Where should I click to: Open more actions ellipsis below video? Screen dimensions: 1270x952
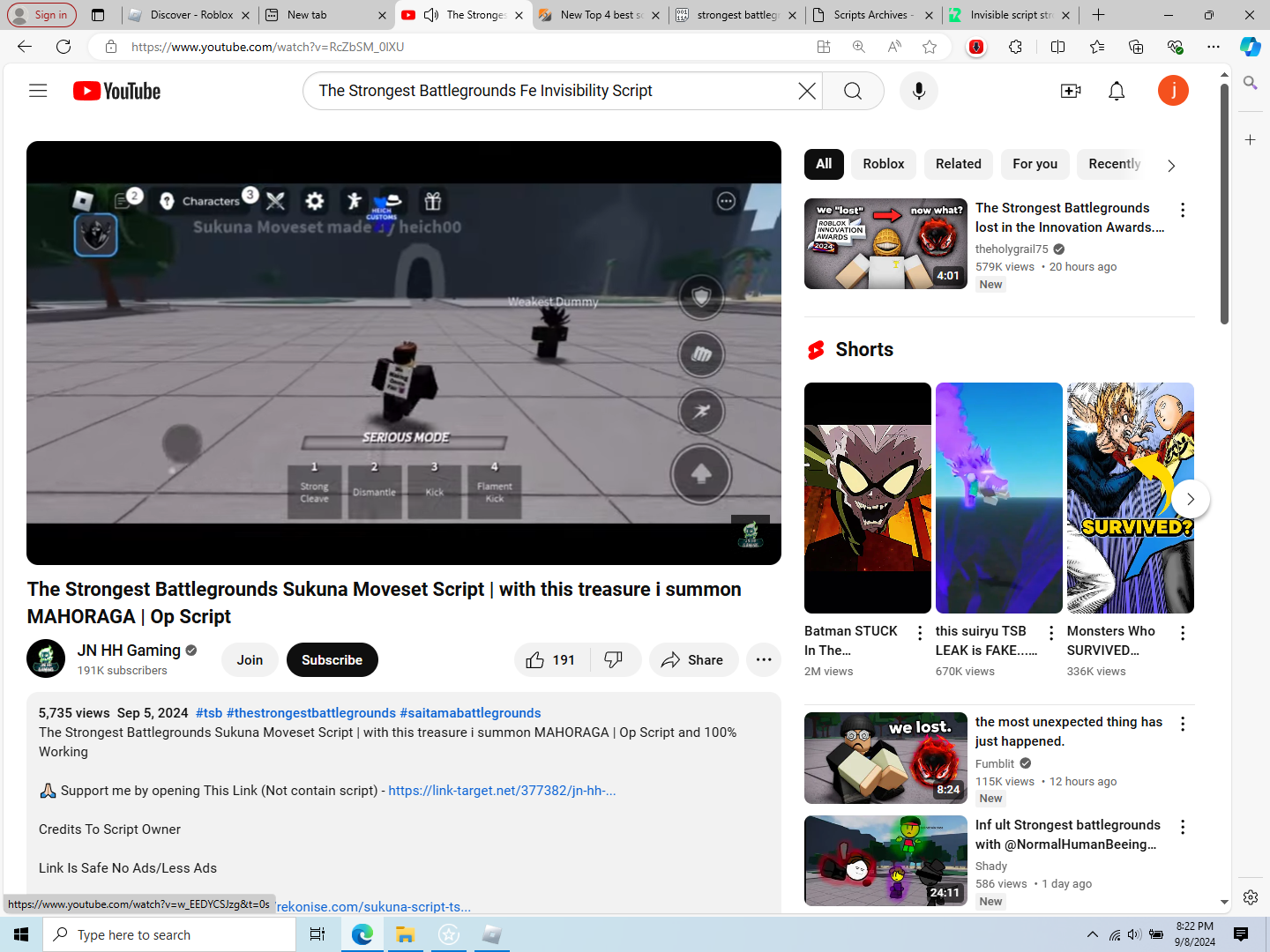click(764, 660)
